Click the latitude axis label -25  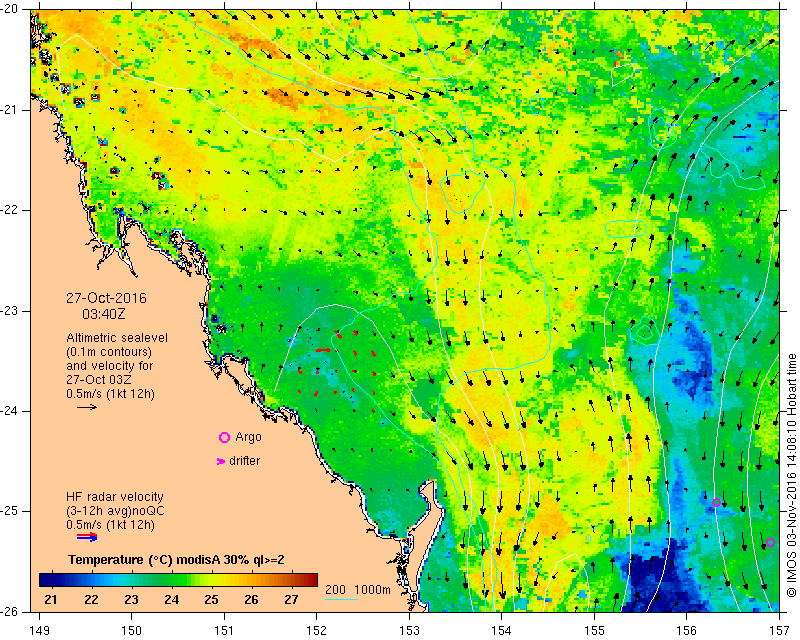(10, 511)
